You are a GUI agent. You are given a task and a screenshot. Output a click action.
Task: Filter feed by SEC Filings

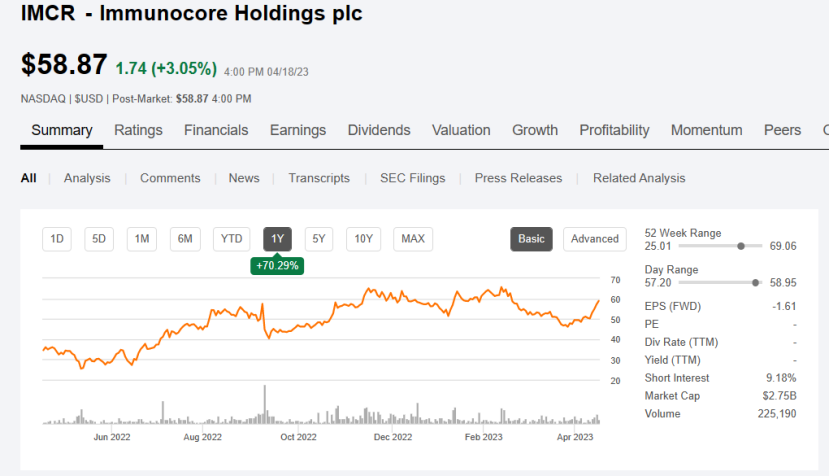point(412,178)
